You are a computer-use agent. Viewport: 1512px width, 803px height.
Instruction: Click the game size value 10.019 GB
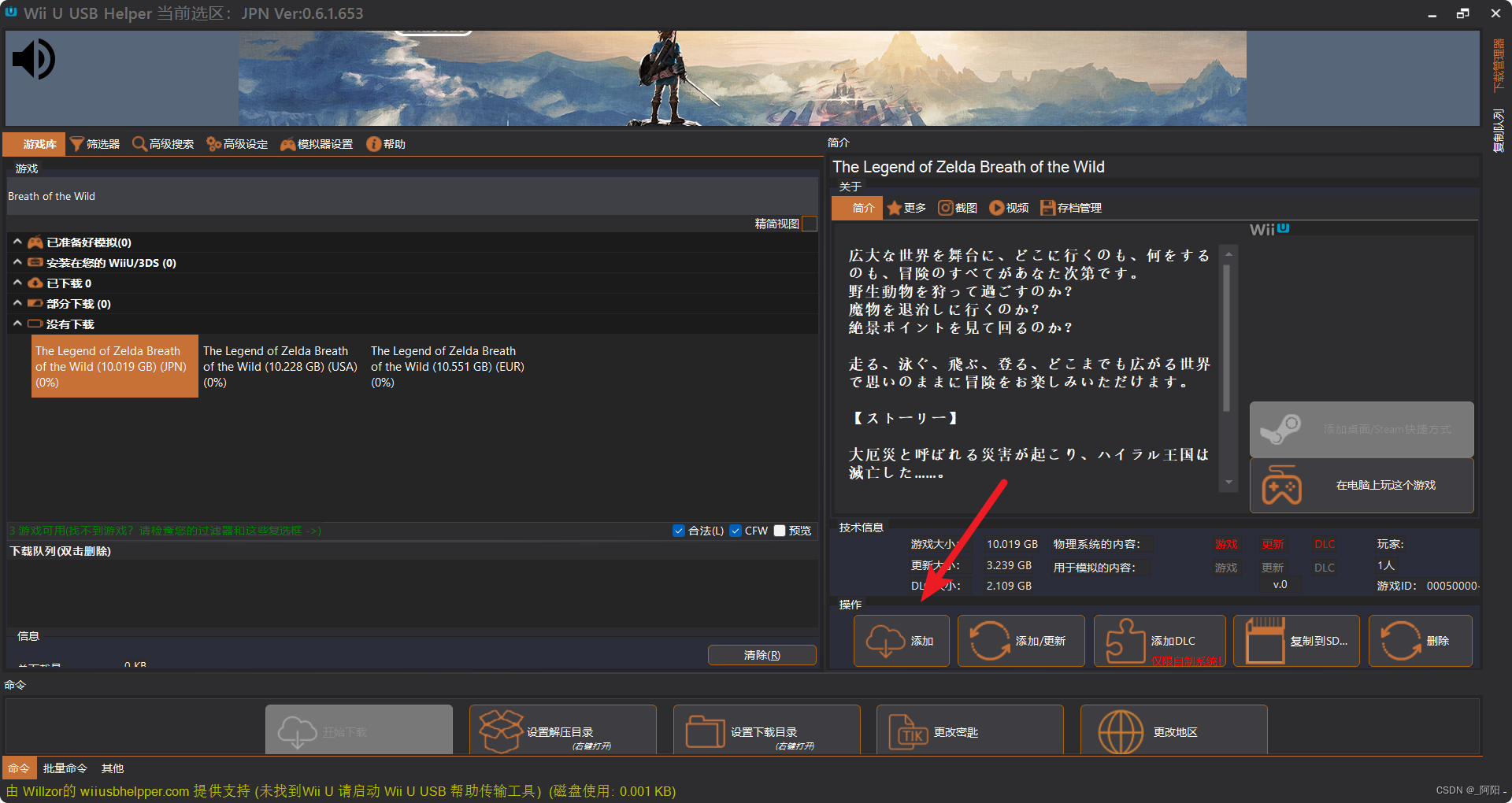1012,544
